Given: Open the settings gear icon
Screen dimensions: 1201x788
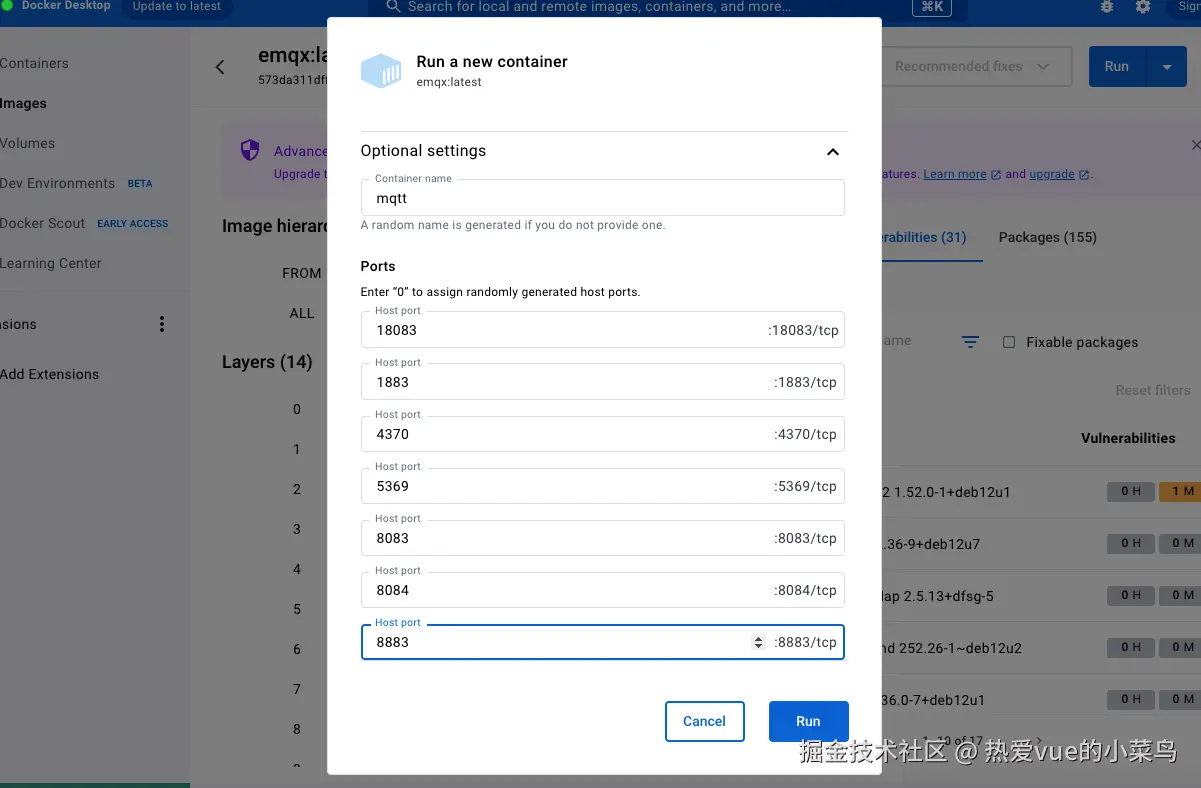Looking at the screenshot, I should [1143, 7].
